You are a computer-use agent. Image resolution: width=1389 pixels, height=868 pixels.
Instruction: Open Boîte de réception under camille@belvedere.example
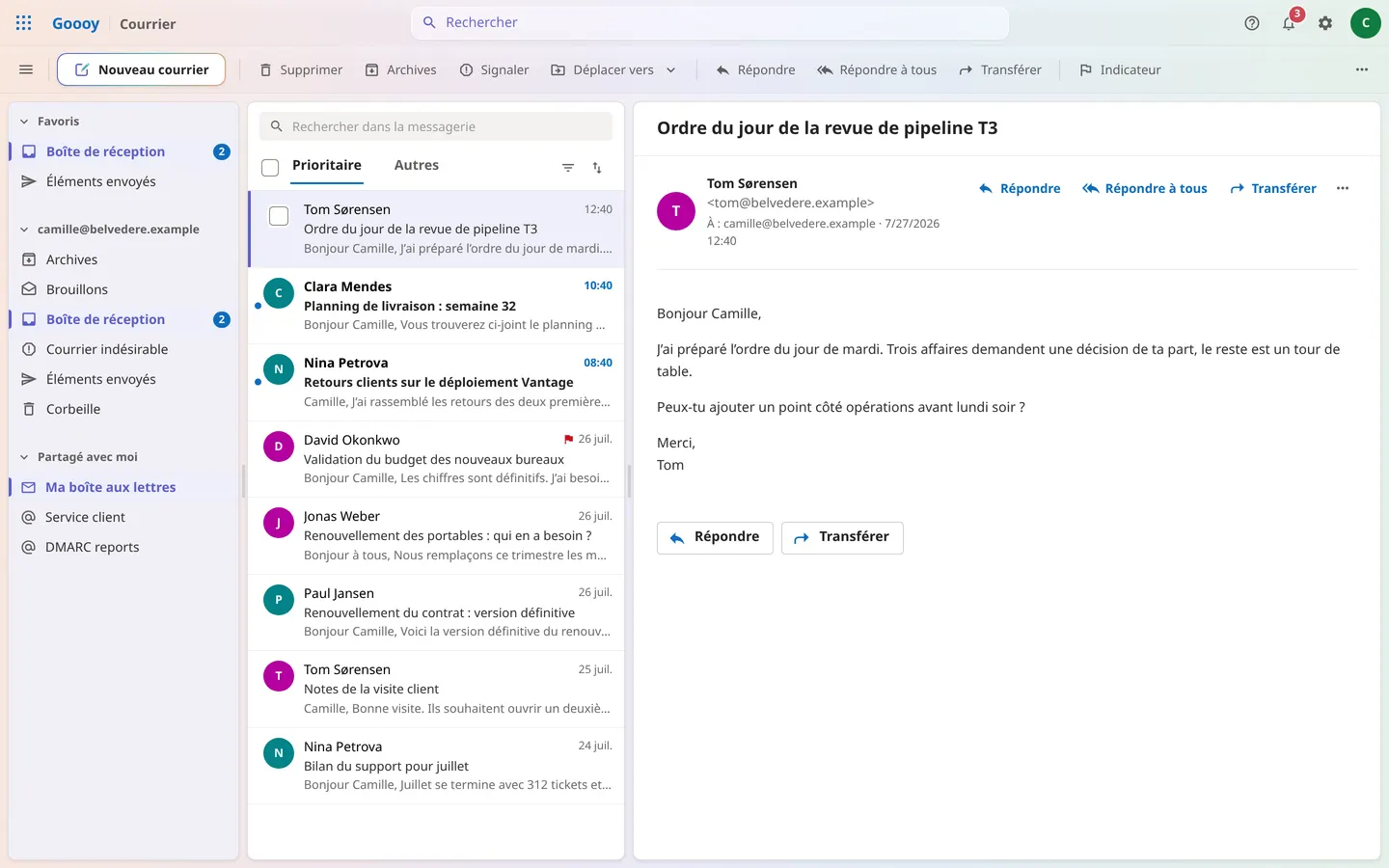123,319
